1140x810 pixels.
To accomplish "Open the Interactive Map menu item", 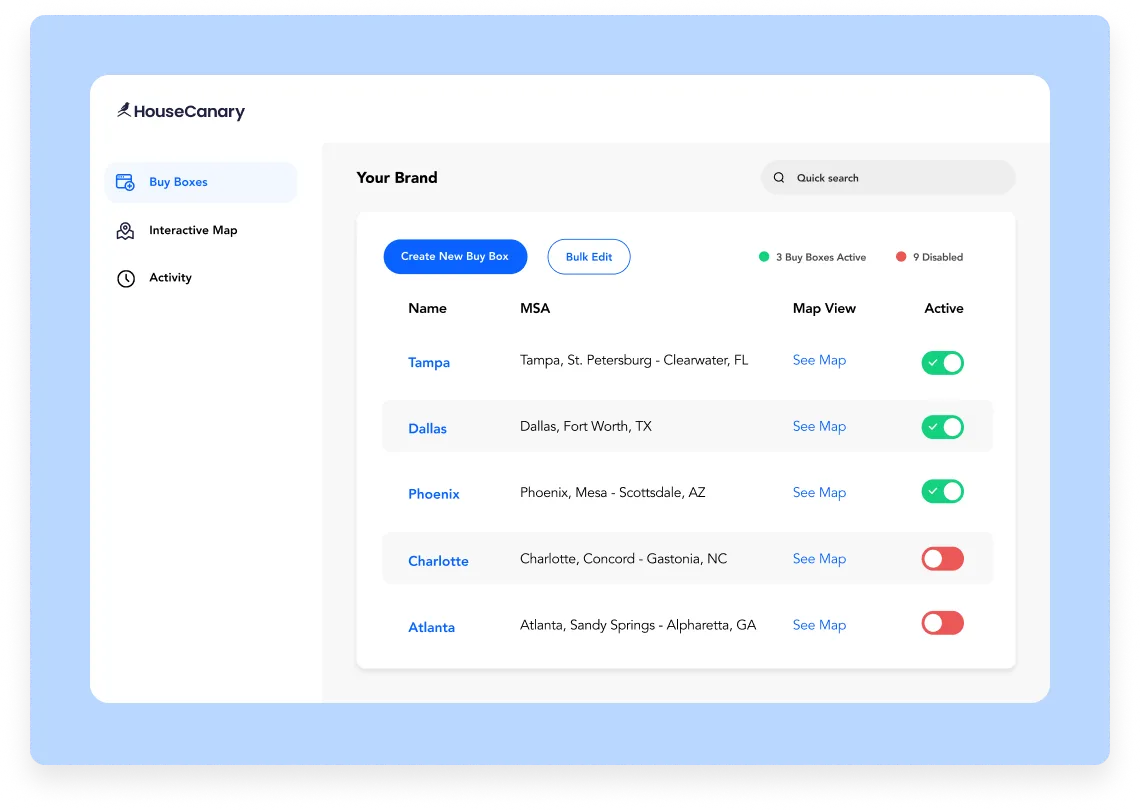I will click(193, 230).
